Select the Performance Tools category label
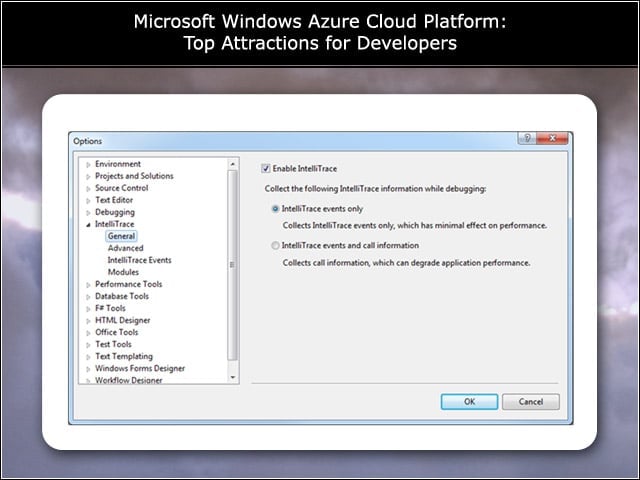 tap(129, 284)
